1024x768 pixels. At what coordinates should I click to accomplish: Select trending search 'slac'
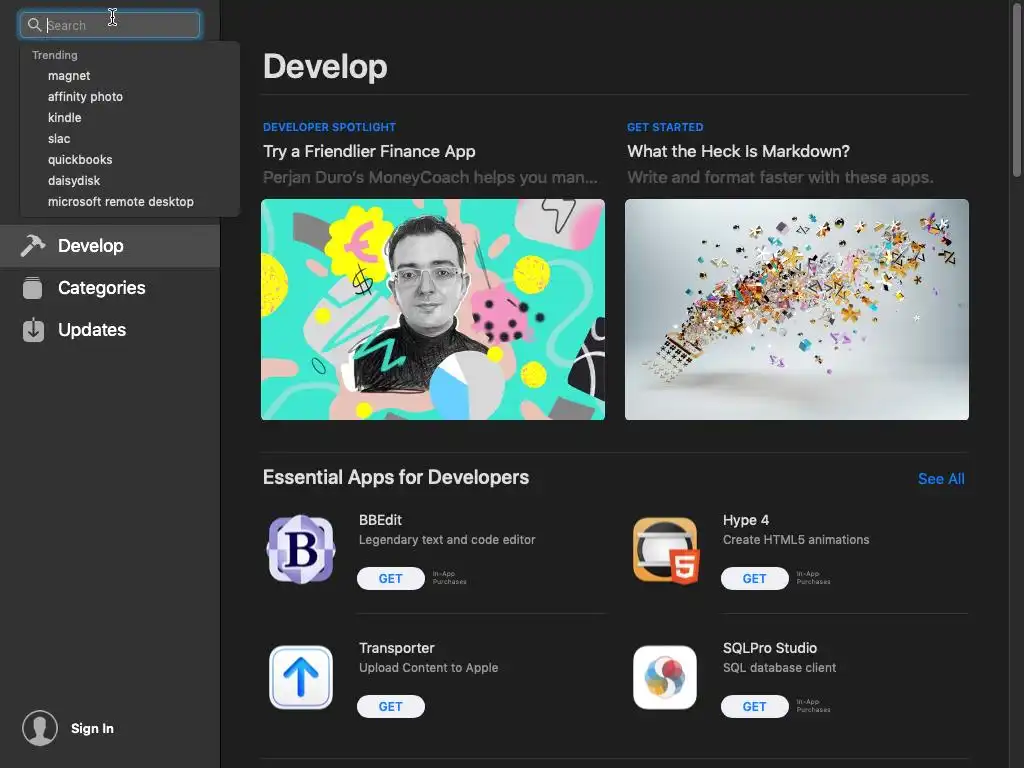[x=59, y=138]
